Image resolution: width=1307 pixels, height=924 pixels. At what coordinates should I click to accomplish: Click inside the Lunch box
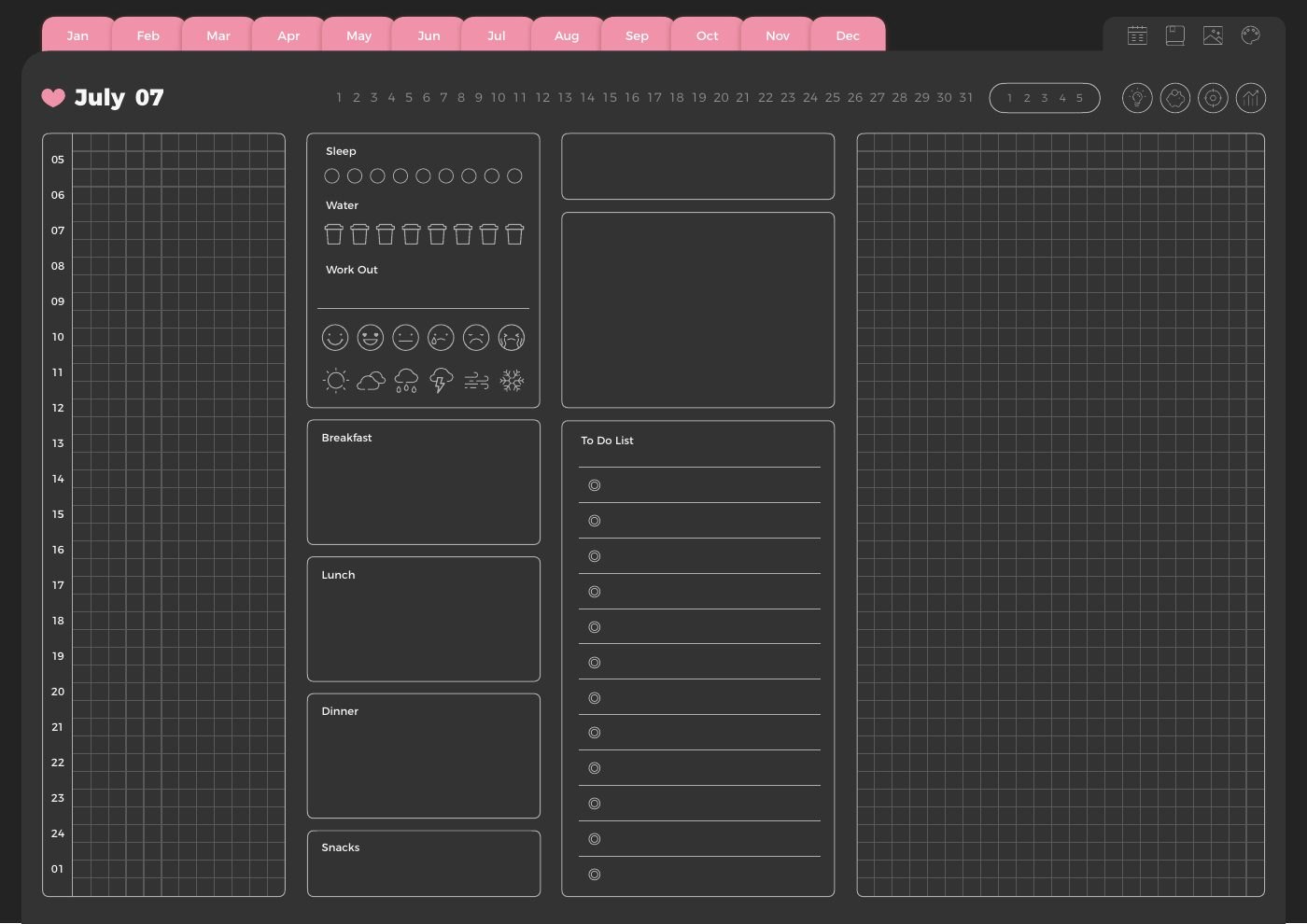tap(424, 619)
